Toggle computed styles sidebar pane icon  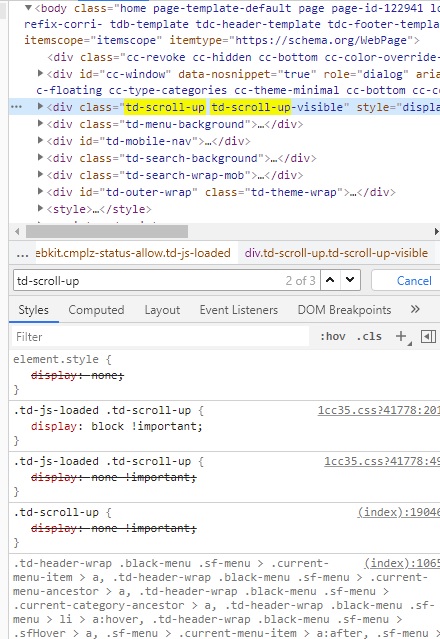[x=428, y=336]
